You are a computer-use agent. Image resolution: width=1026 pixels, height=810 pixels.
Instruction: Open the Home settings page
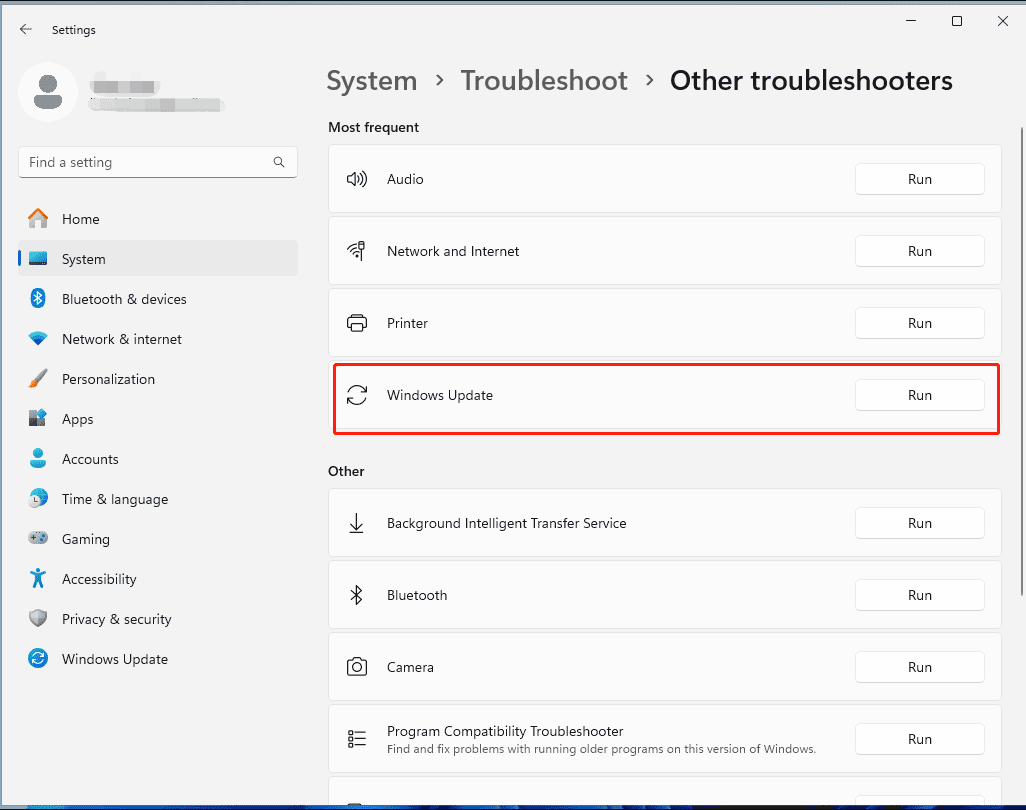coord(158,219)
